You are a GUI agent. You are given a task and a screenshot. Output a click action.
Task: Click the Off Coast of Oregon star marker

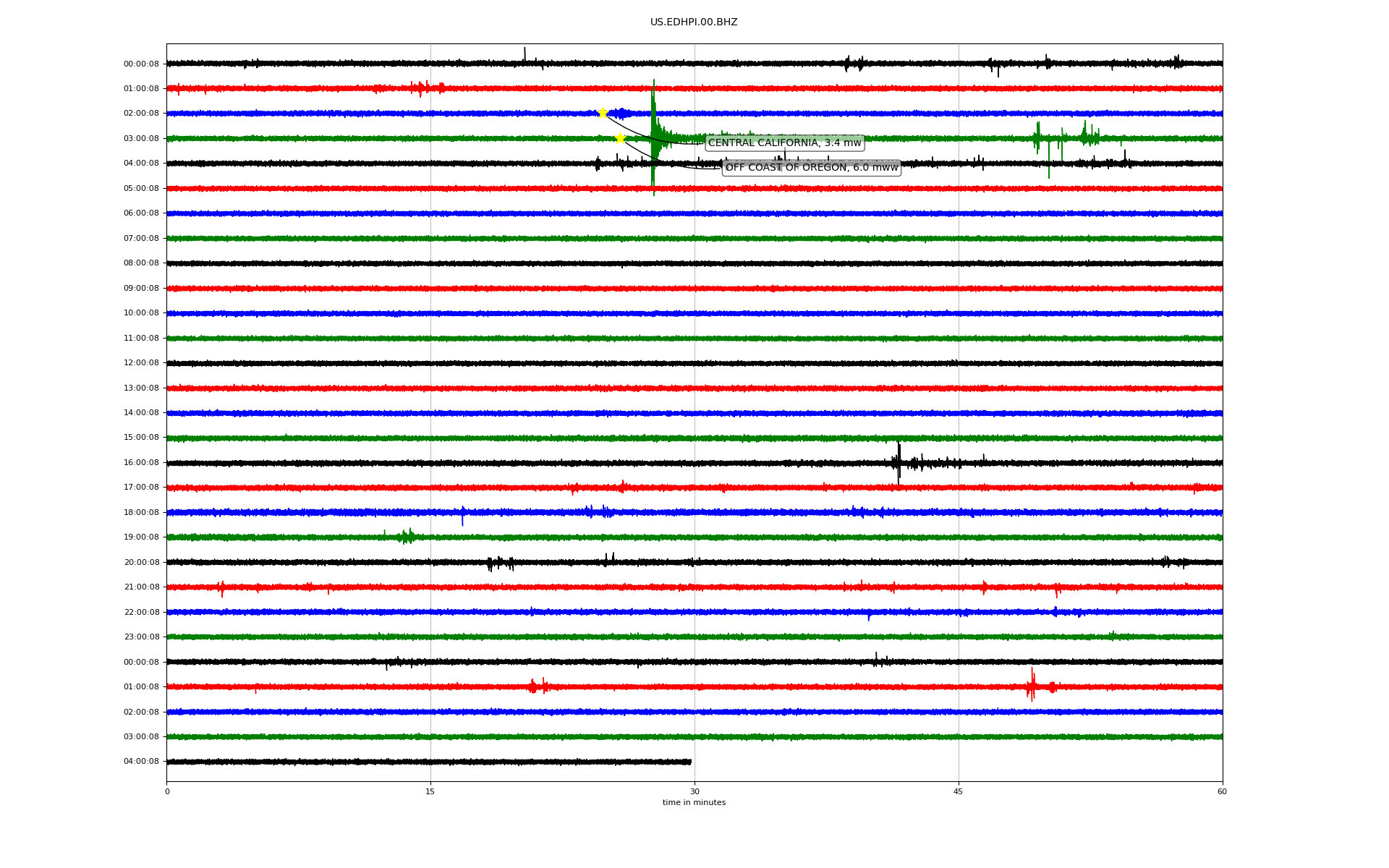click(x=620, y=138)
